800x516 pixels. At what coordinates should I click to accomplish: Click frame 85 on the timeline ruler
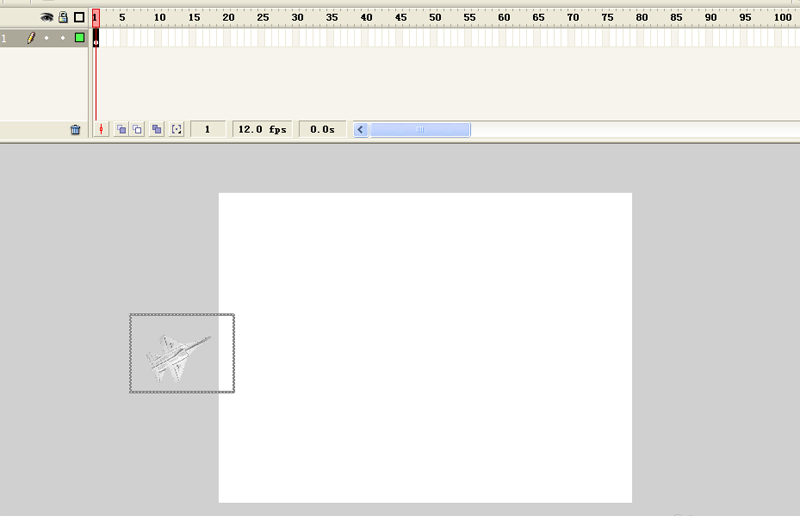click(676, 17)
